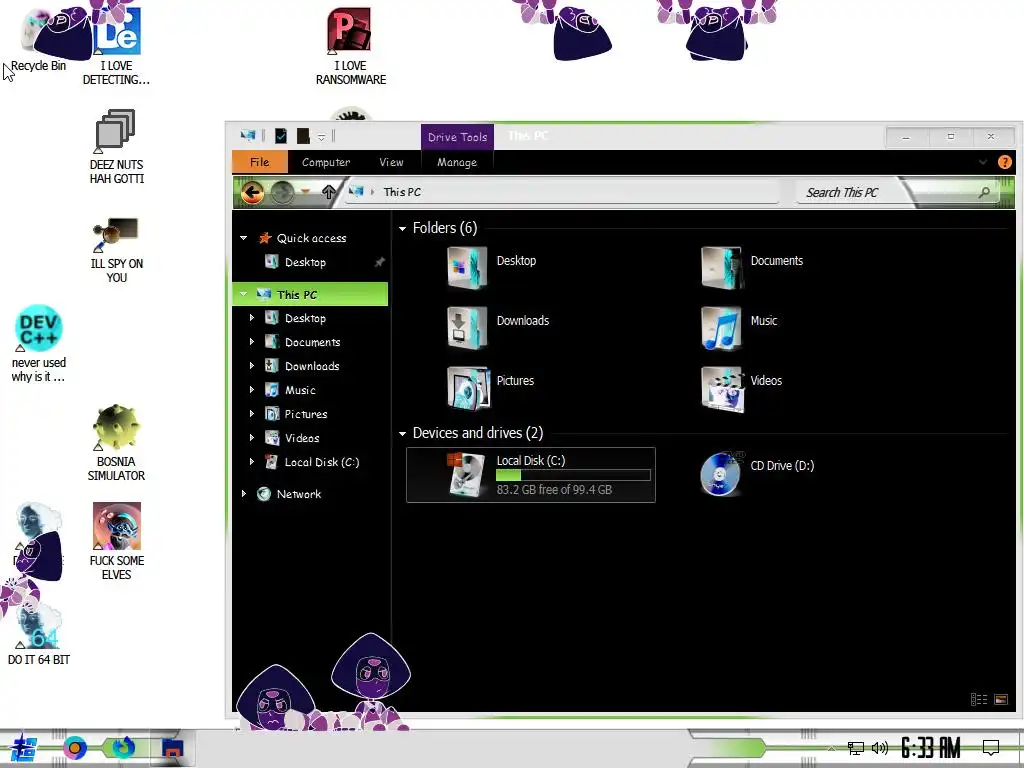Select the Recycle Bin desktop icon
Screen dimensions: 1024x768
pos(39,40)
